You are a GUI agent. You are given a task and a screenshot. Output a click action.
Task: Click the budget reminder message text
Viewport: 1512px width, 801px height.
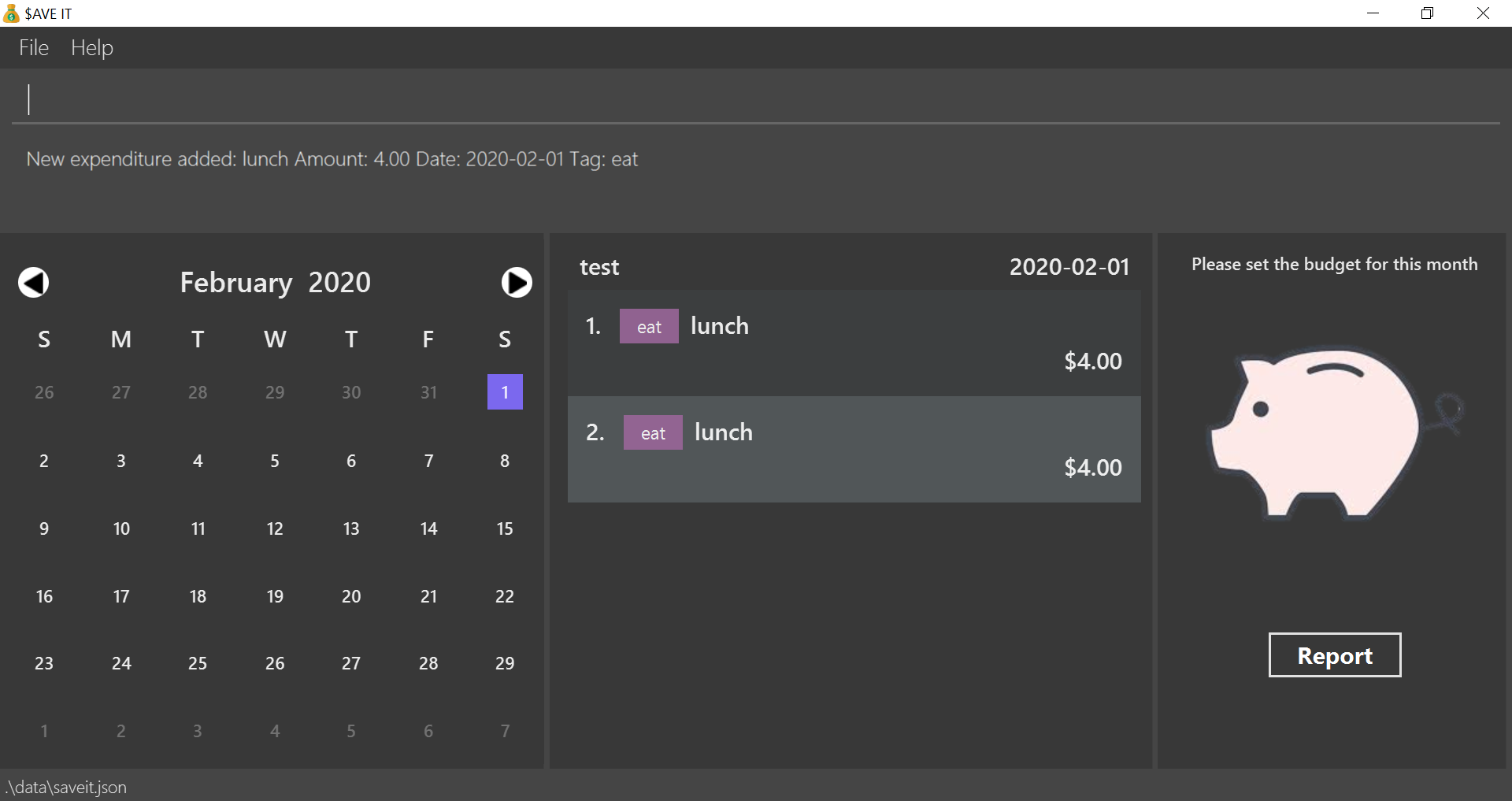point(1334,264)
